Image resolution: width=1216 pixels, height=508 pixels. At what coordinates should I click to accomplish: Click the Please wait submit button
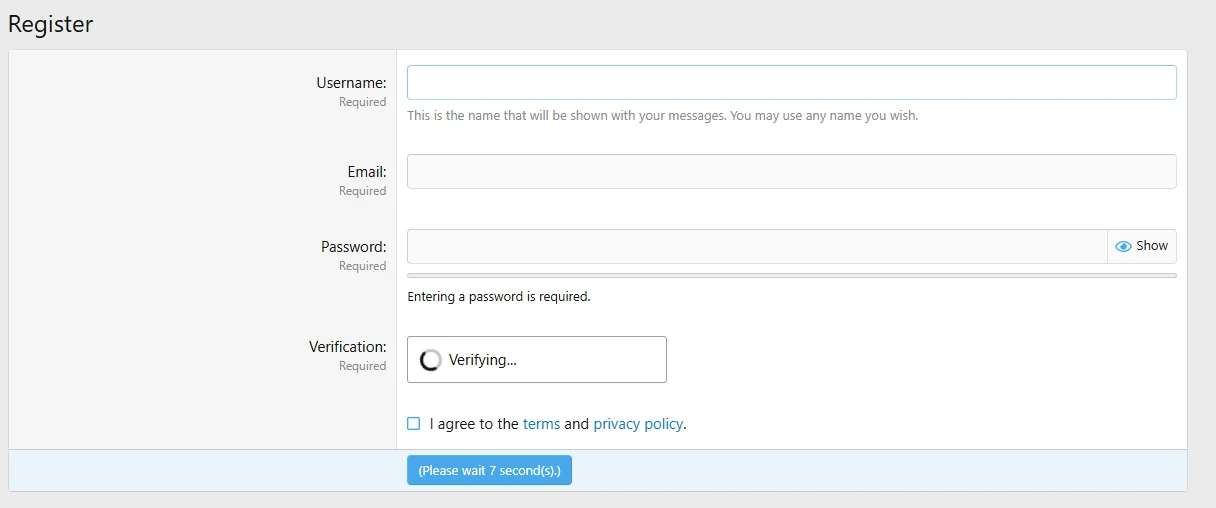click(x=489, y=471)
